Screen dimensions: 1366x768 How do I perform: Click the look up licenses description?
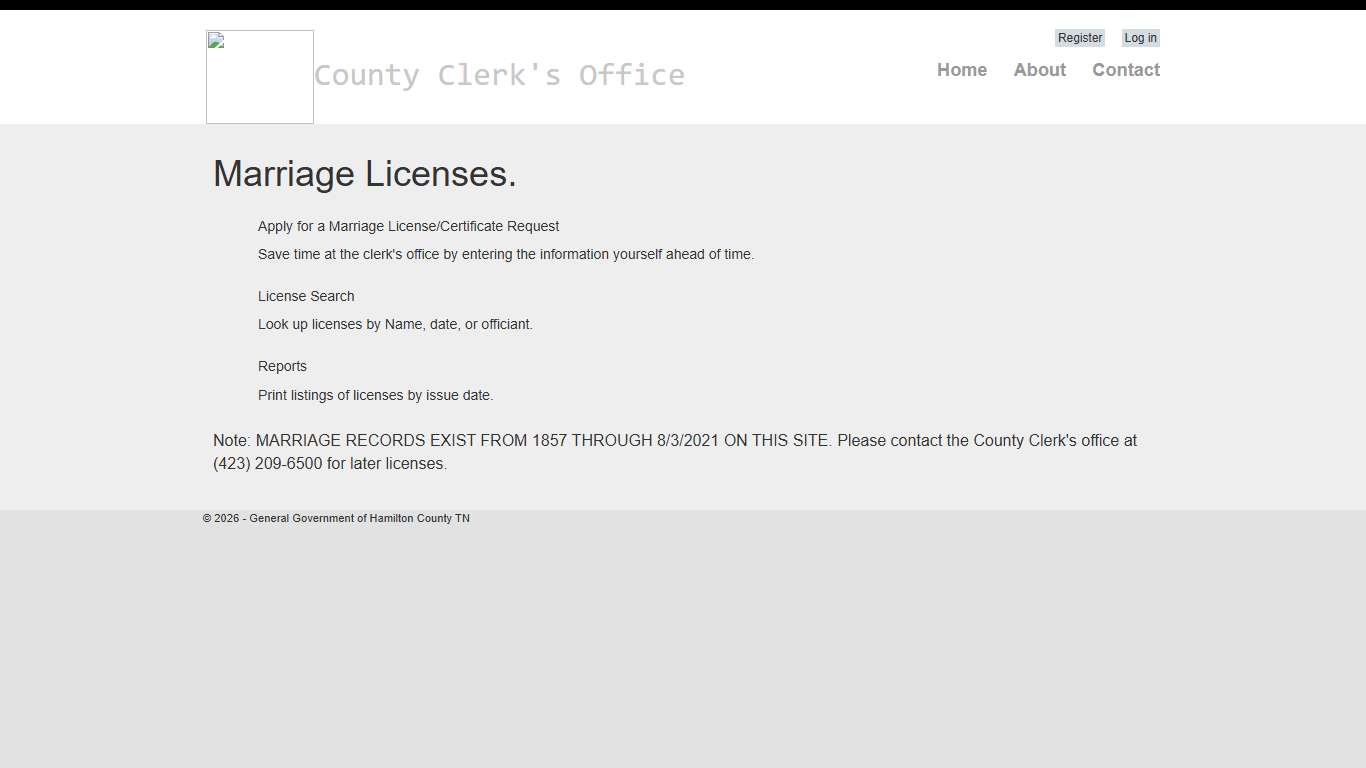click(x=395, y=324)
